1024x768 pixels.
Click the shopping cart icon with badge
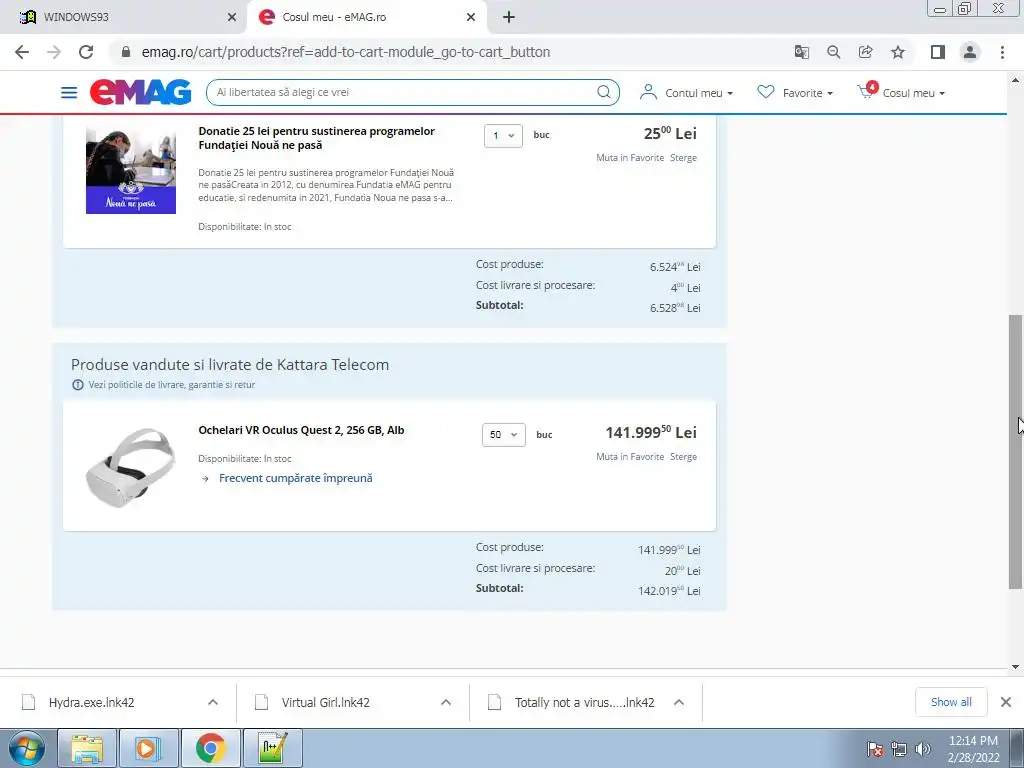[867, 91]
